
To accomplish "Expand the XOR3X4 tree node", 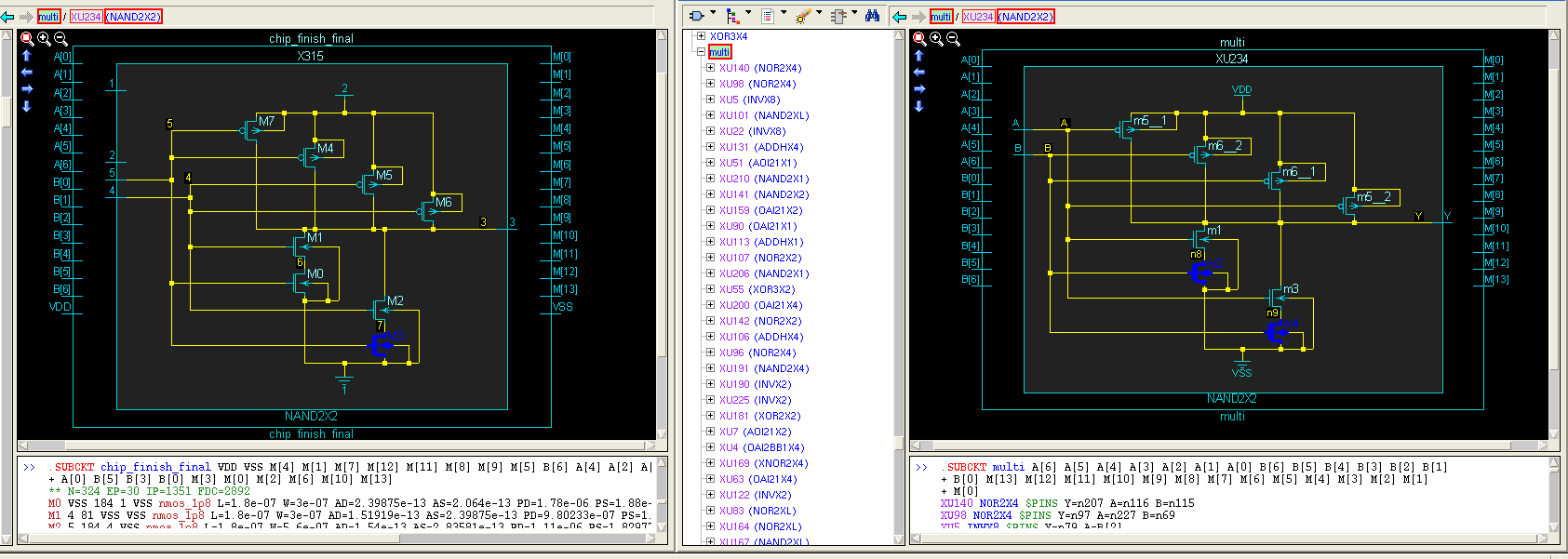I will point(701,36).
